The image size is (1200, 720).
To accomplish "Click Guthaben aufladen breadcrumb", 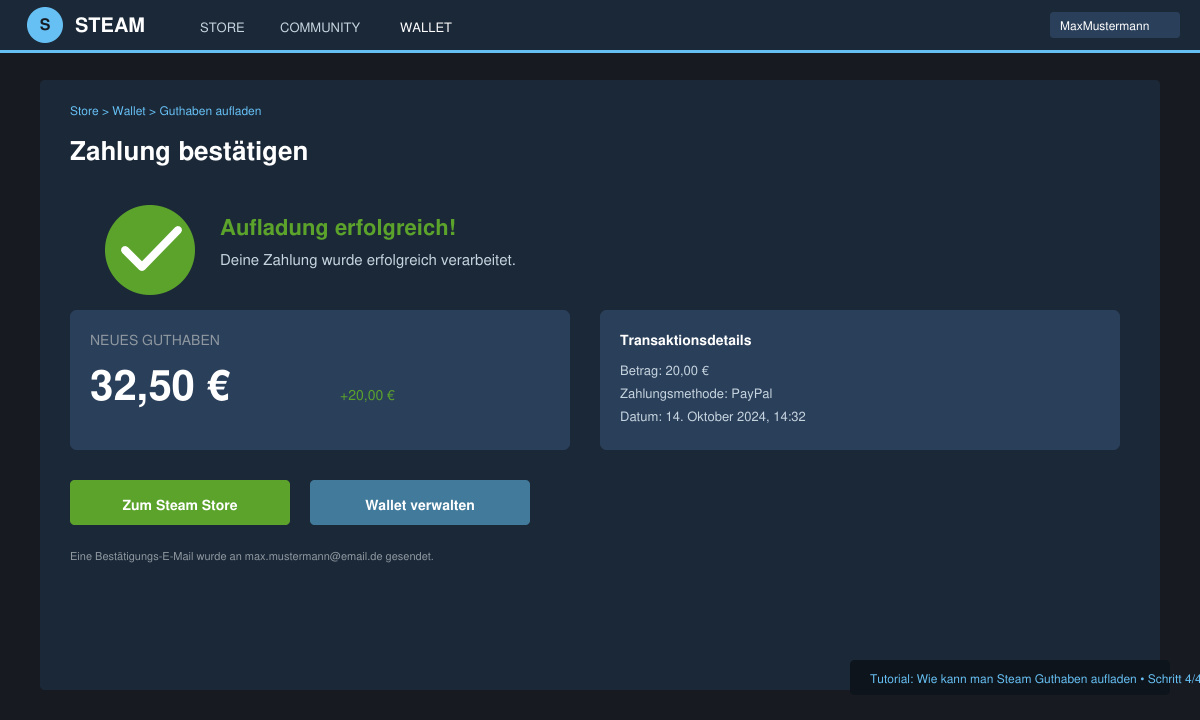I will (210, 111).
